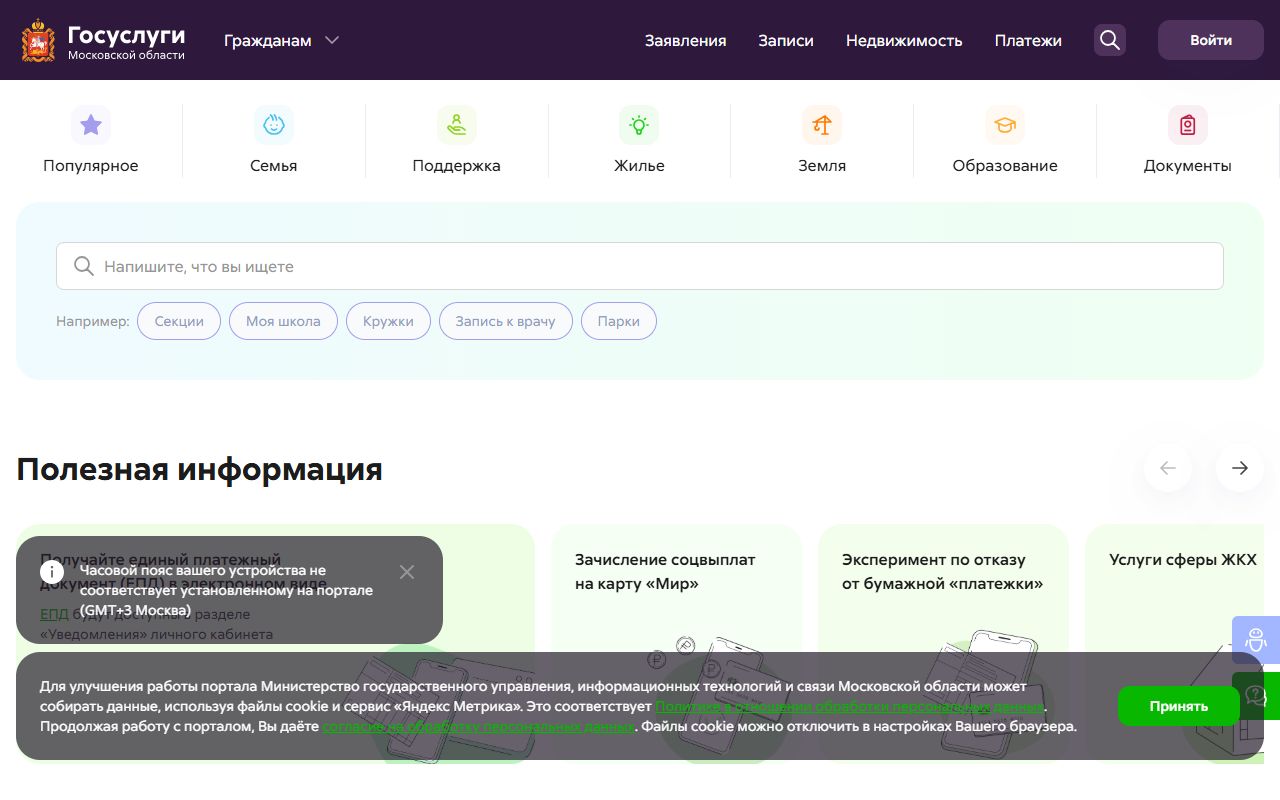Viewport: 1280px width, 800px height.
Task: Open the Семья category icon
Action: point(274,125)
